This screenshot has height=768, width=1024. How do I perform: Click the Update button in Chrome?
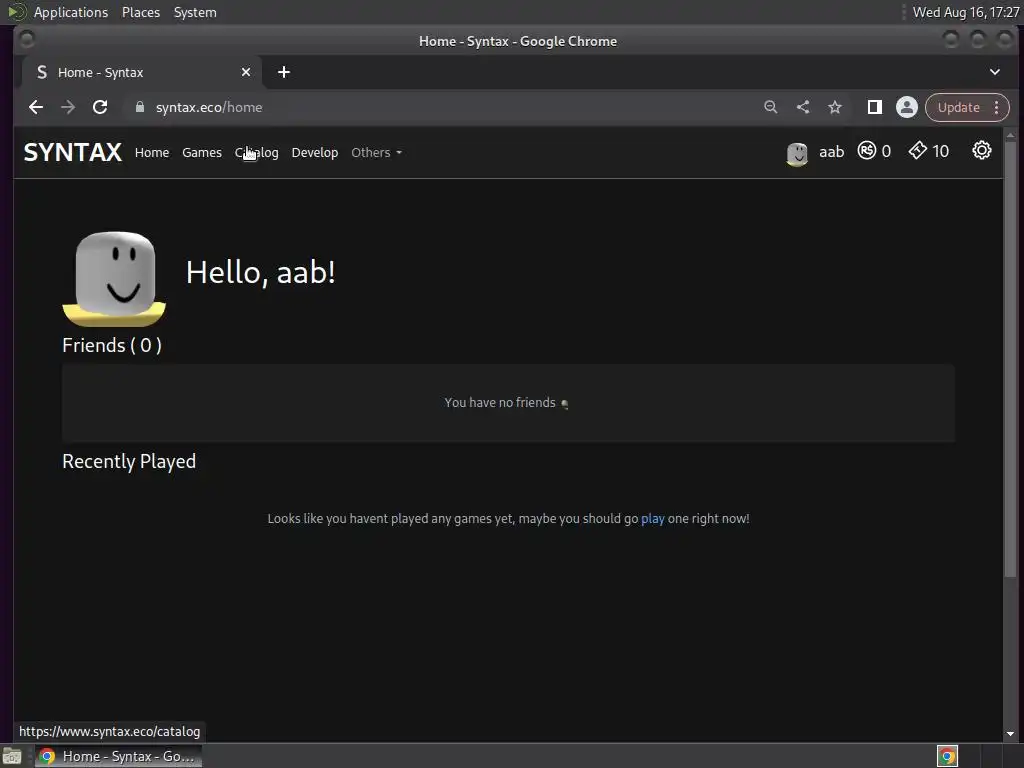[959, 107]
